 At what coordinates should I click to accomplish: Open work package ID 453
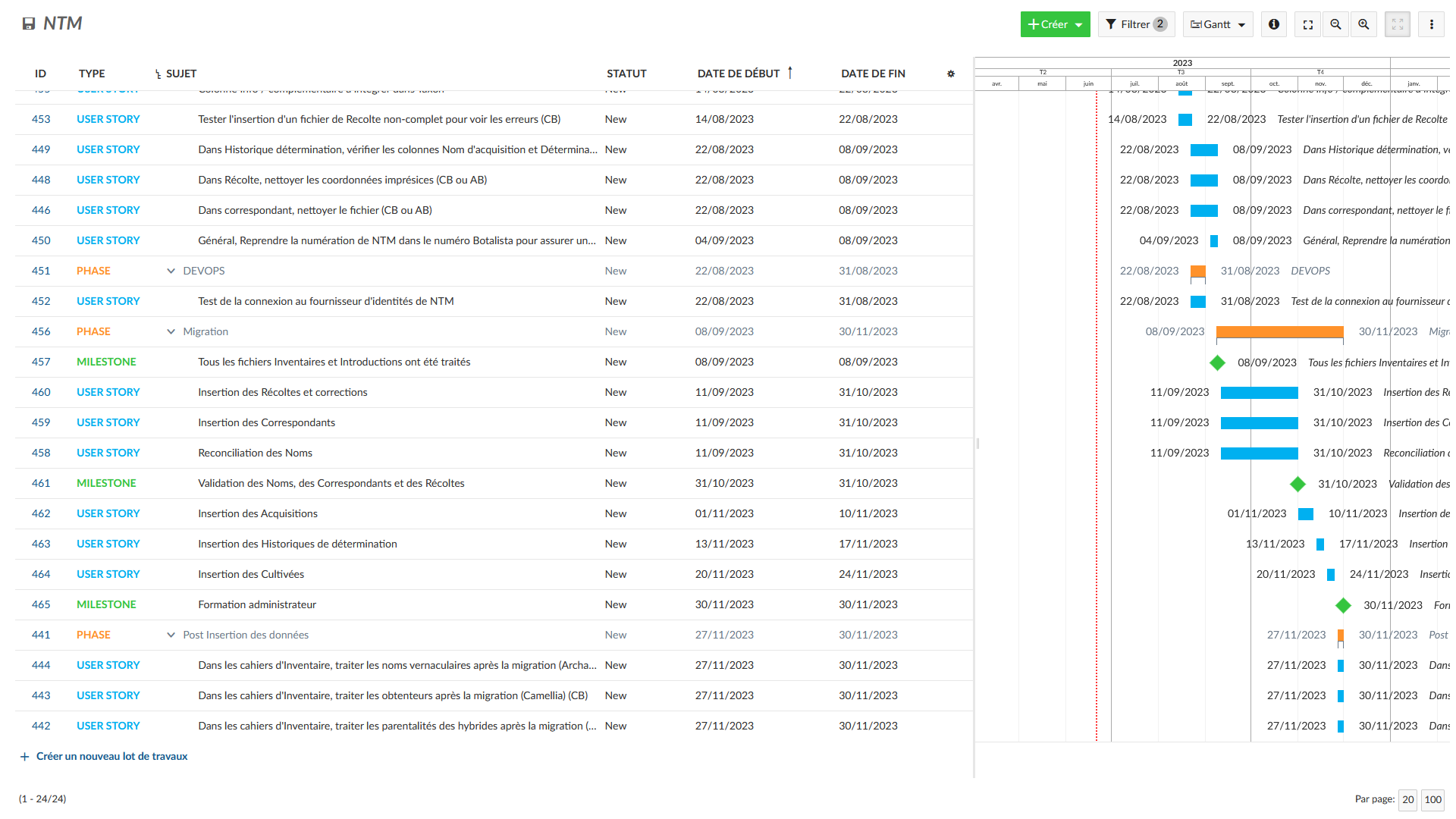point(41,119)
